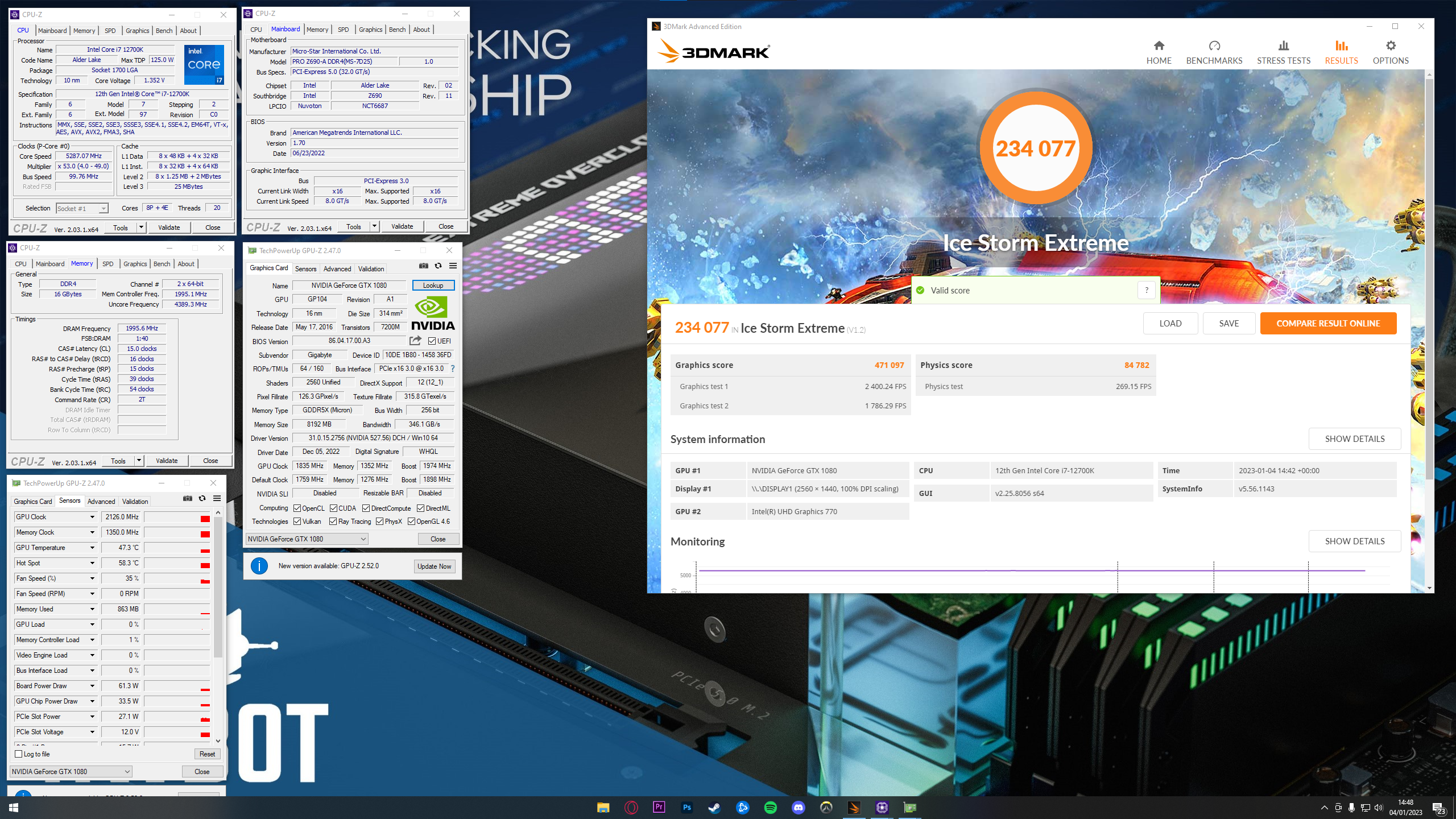Toggle the CUDA checkbox in GPU-Z
The height and width of the screenshot is (819, 1456).
[x=333, y=508]
